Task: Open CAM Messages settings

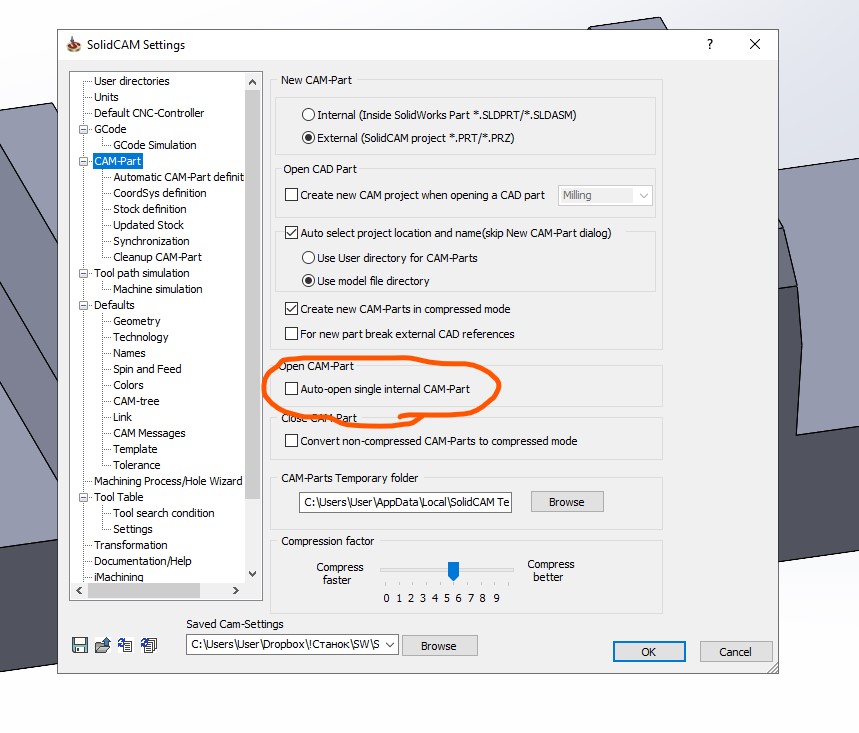Action: pos(149,433)
